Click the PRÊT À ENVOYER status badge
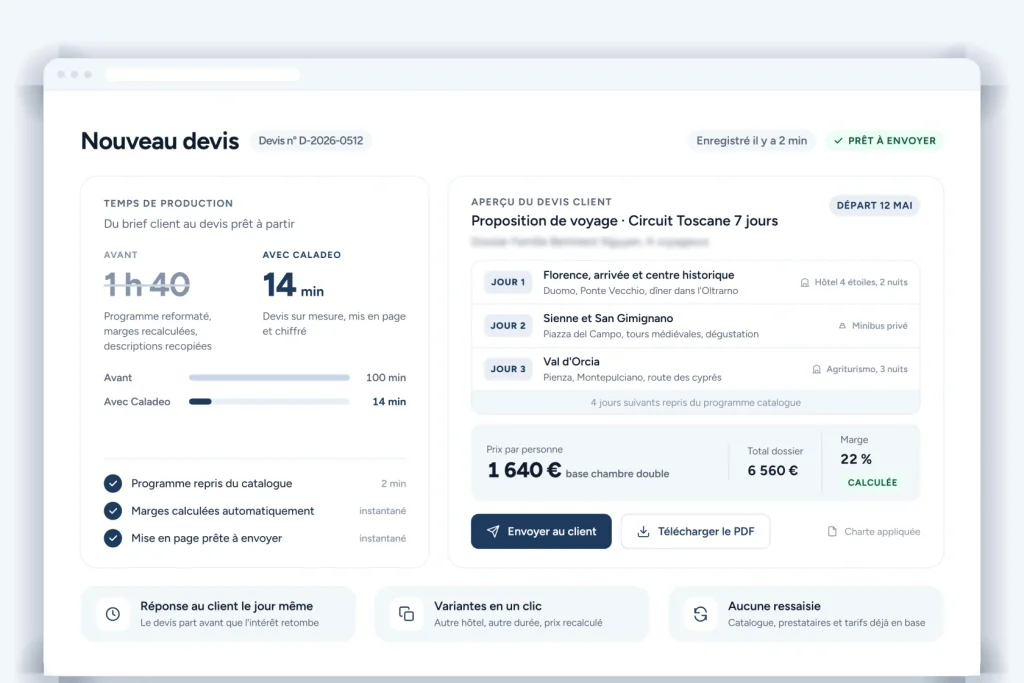Screen dimensions: 1024x683 [x=885, y=140]
